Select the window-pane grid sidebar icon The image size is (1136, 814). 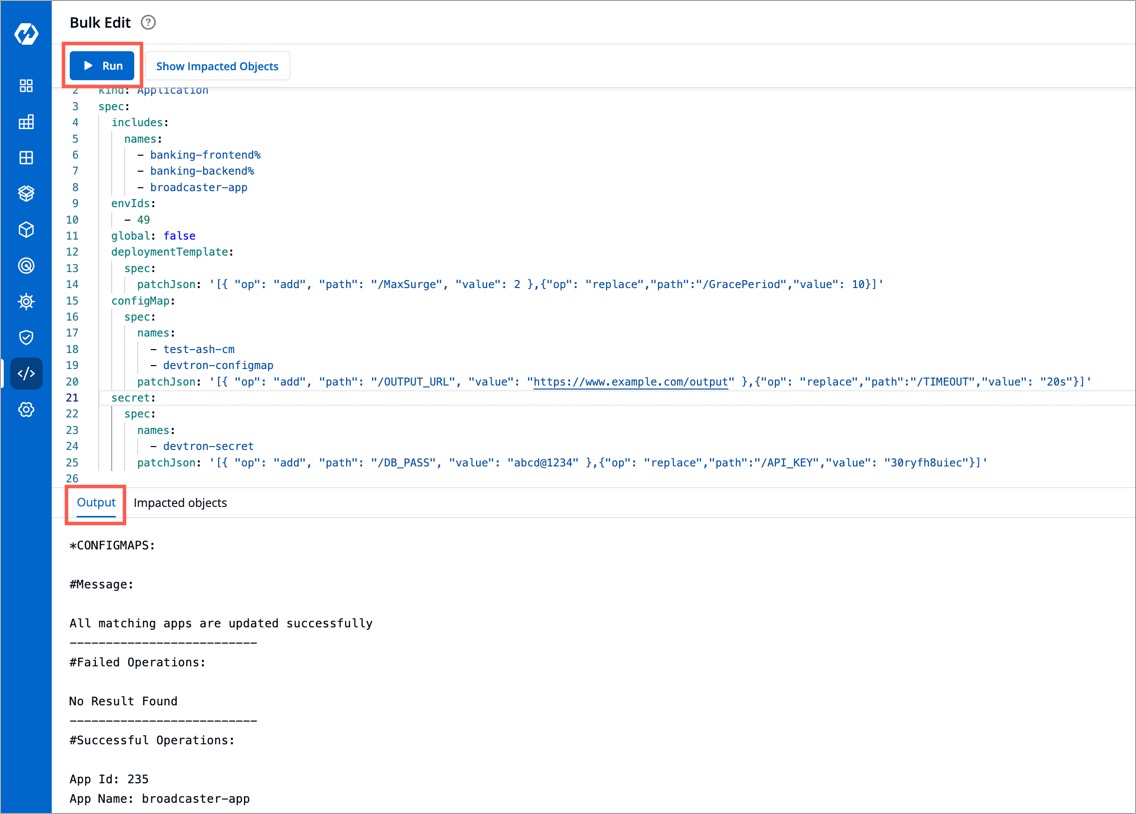pos(26,158)
